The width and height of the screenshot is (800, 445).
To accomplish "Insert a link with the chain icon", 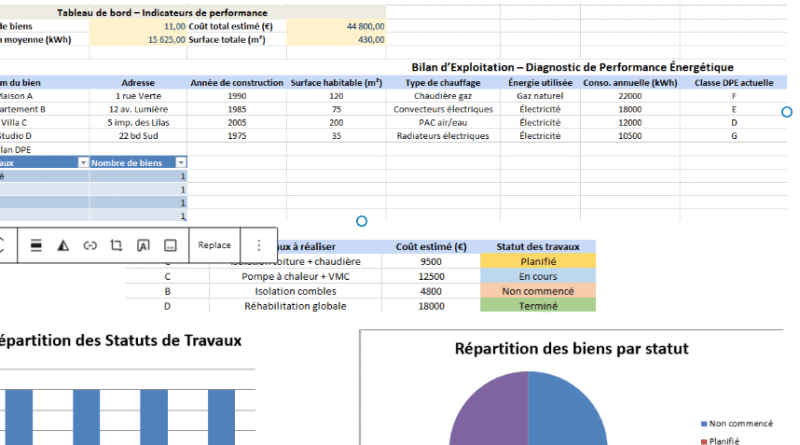I will click(90, 245).
